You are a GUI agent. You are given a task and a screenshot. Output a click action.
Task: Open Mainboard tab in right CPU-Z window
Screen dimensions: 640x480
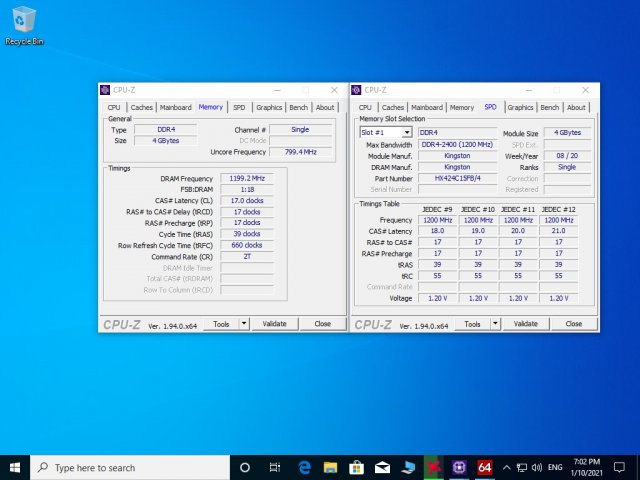pos(427,107)
